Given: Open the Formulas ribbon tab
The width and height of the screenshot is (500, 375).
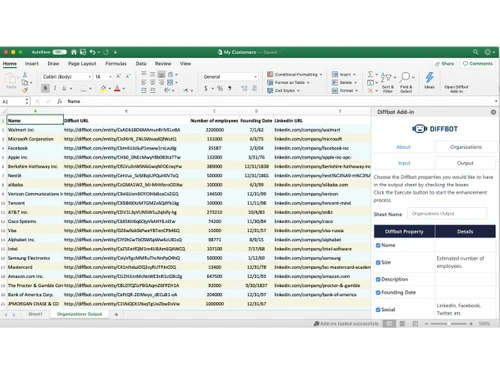Looking at the screenshot, I should coord(116,63).
